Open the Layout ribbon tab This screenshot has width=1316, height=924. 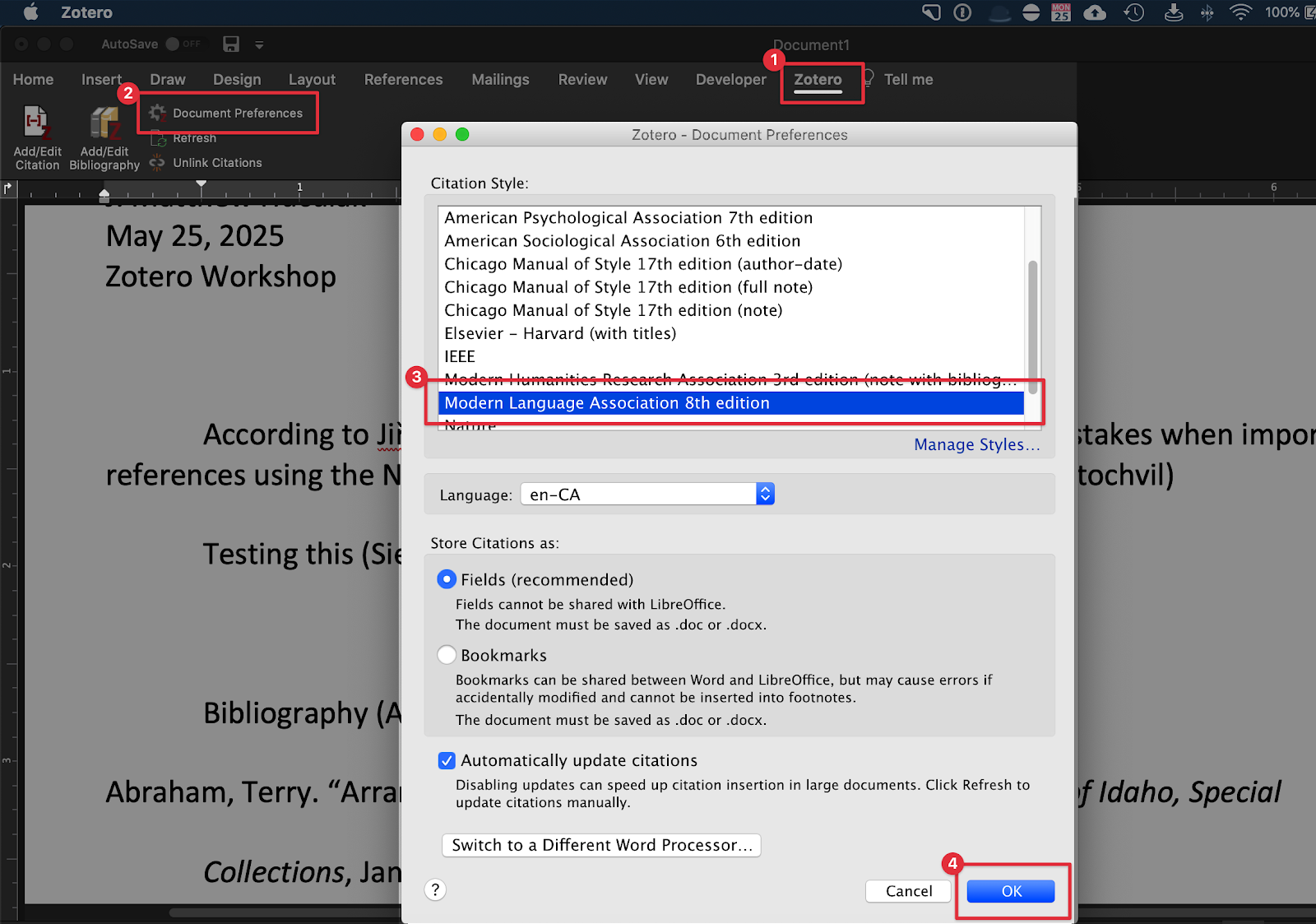312,79
